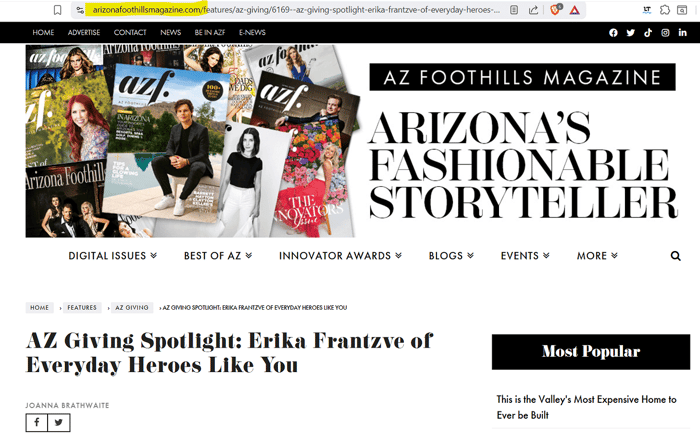Open the Valley's Most Expensive Home article
This screenshot has height=434, width=700.
click(x=586, y=406)
